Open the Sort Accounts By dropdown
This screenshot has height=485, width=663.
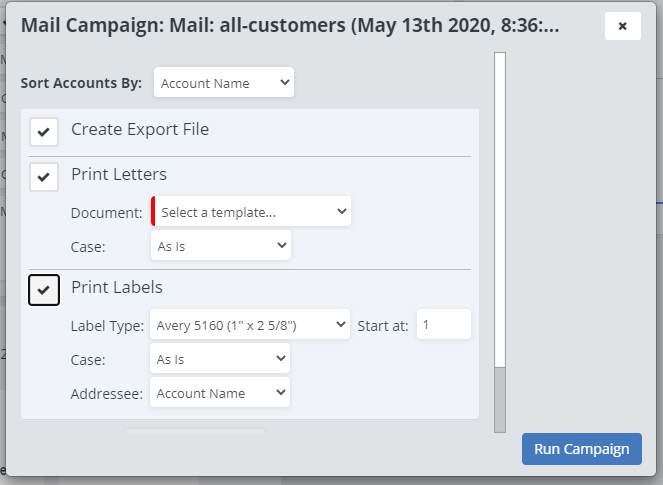224,83
